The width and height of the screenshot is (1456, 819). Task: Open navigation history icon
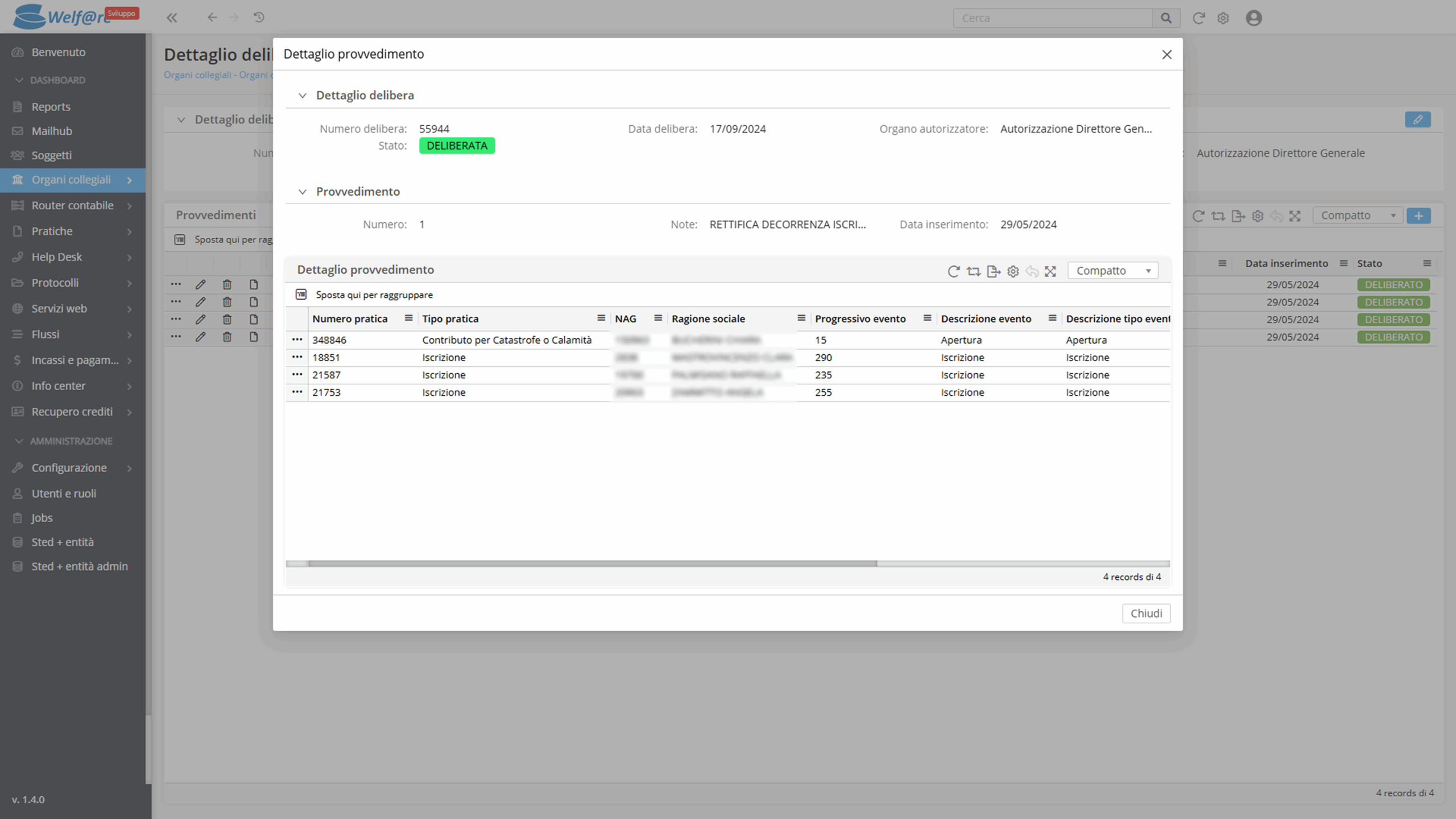(259, 18)
